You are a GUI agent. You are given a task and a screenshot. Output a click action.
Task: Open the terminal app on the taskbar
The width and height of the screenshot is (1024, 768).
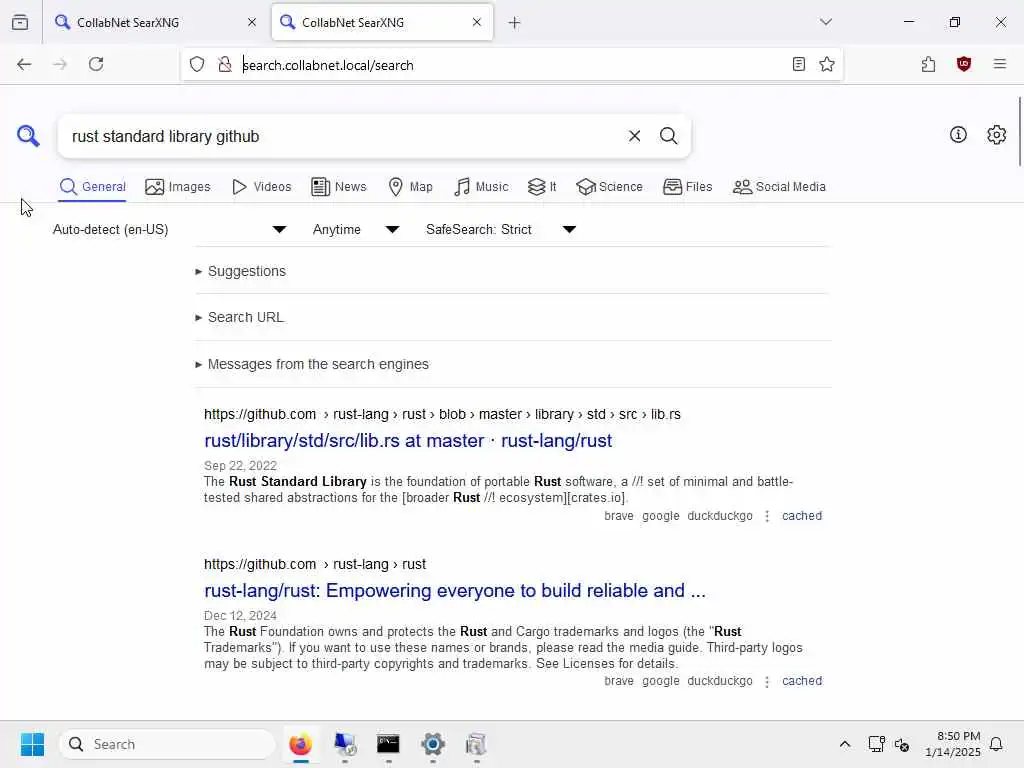[388, 744]
